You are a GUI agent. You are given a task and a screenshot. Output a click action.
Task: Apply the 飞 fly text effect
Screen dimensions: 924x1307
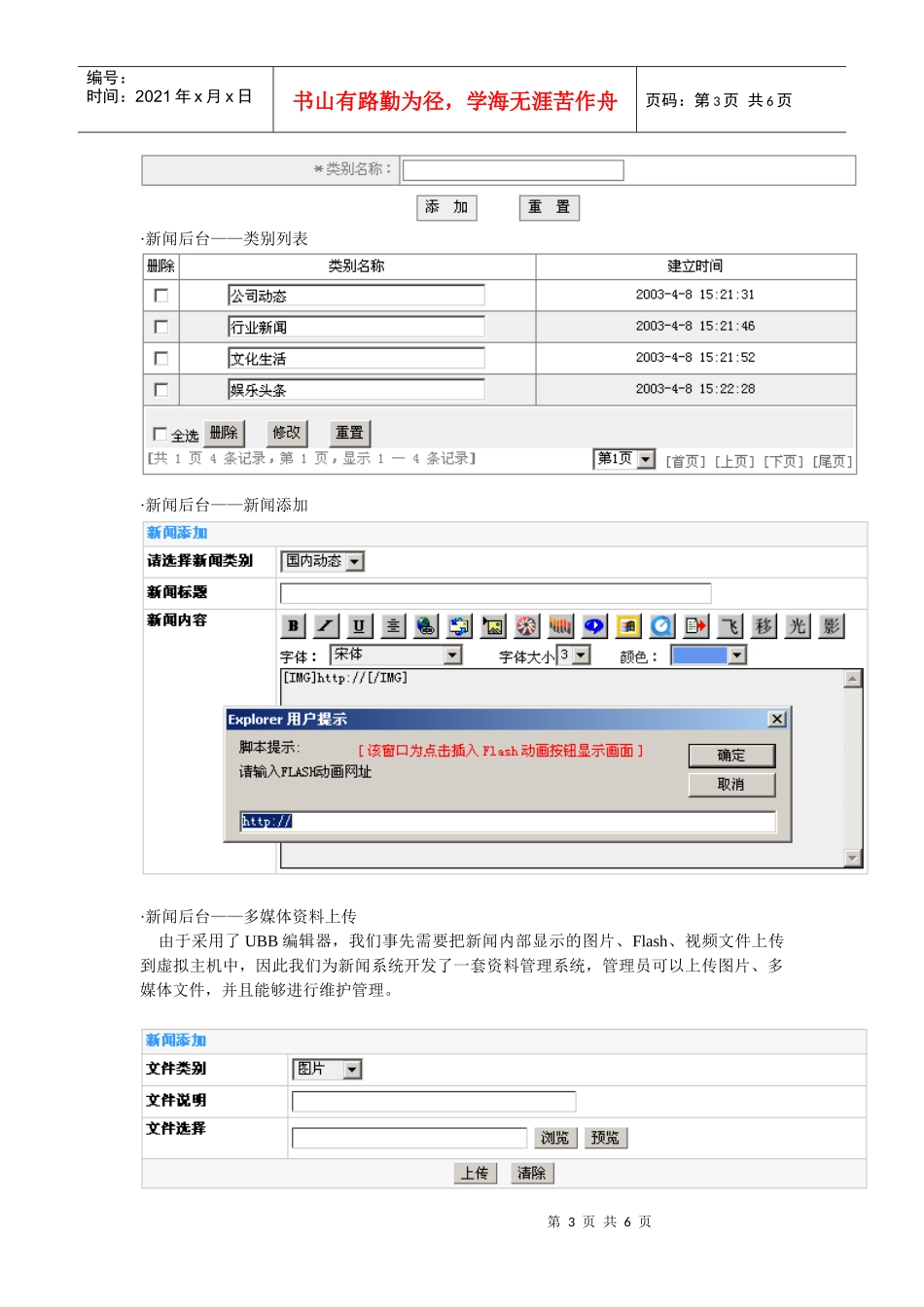pyautogui.click(x=730, y=626)
